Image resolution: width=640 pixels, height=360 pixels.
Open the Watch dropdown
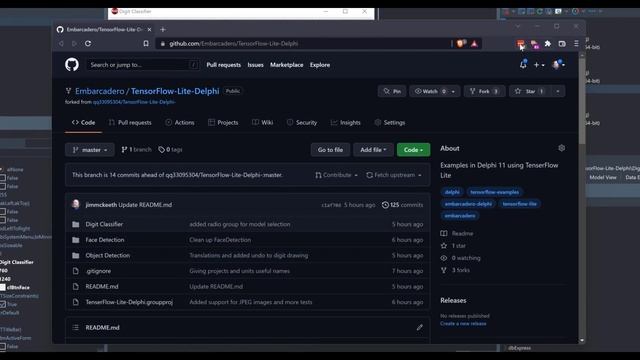pos(435,91)
